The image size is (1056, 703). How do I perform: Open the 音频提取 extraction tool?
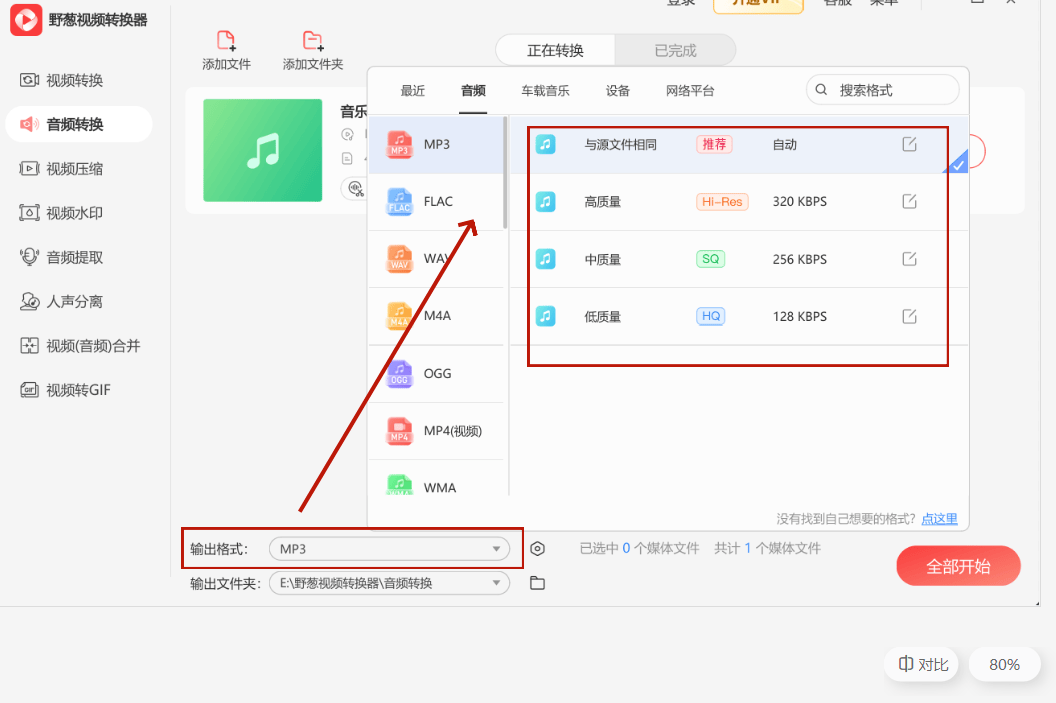point(66,256)
